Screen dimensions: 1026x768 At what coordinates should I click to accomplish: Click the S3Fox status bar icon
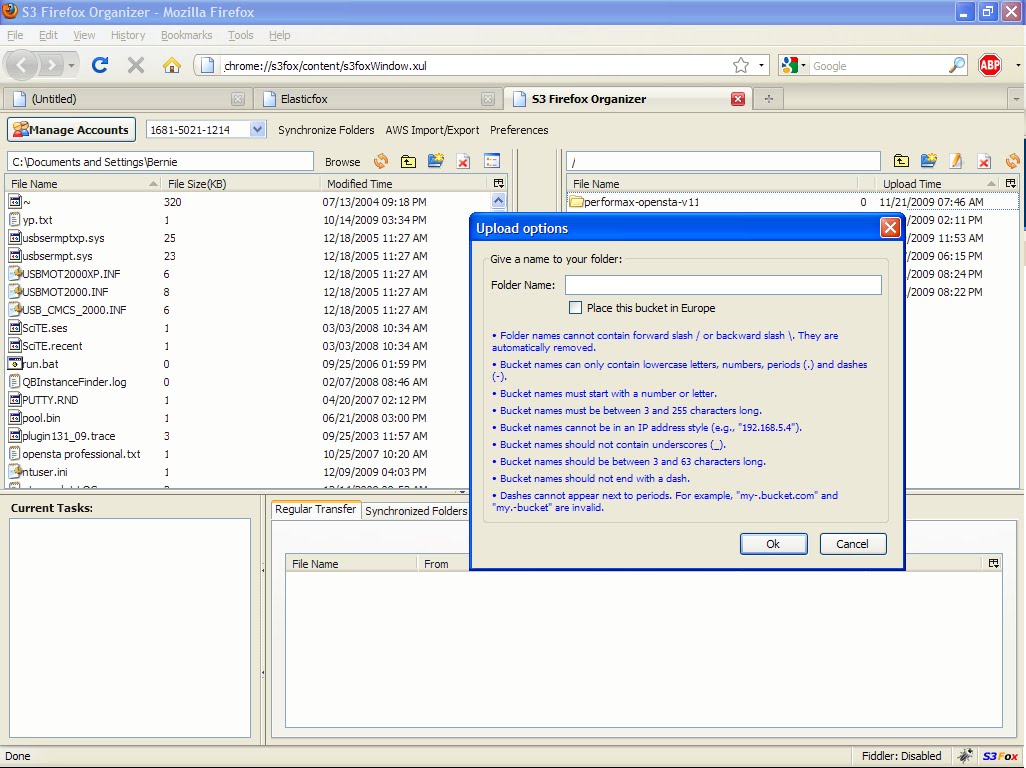pos(1000,756)
